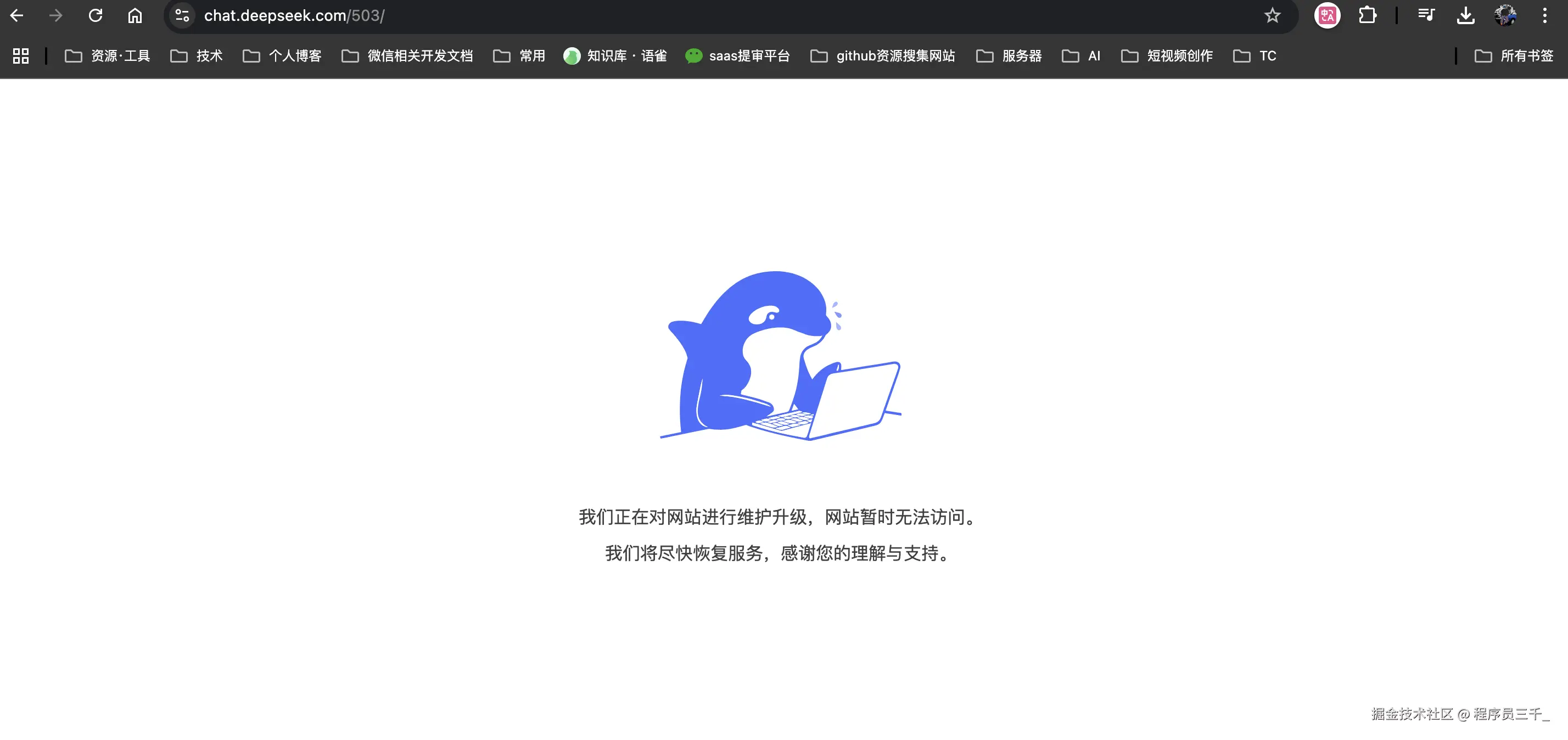Open the saas提审平台 bookmark
Image resolution: width=1568 pixels, height=740 pixels.
(x=738, y=56)
